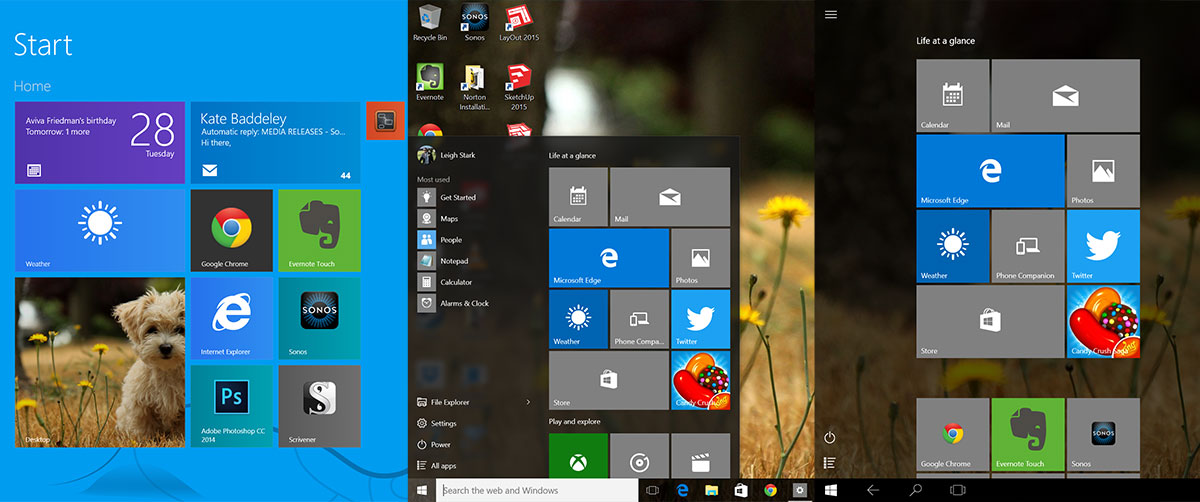This screenshot has width=1200, height=502.
Task: Expand the hamburger menu in tablet view
Action: [831, 15]
